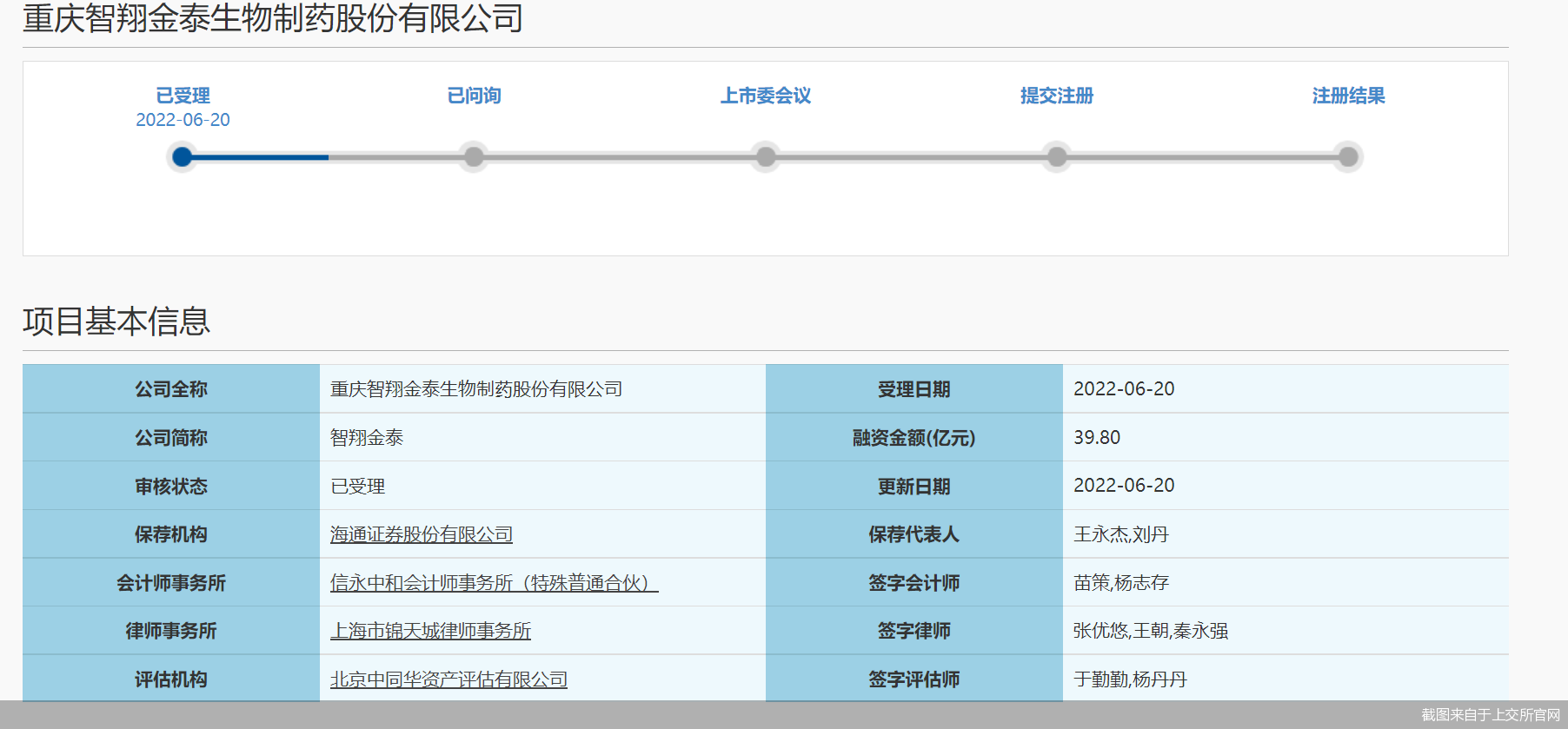This screenshot has width=1568, height=729.
Task: Click the 已受理 progress step dot
Action: [x=182, y=157]
